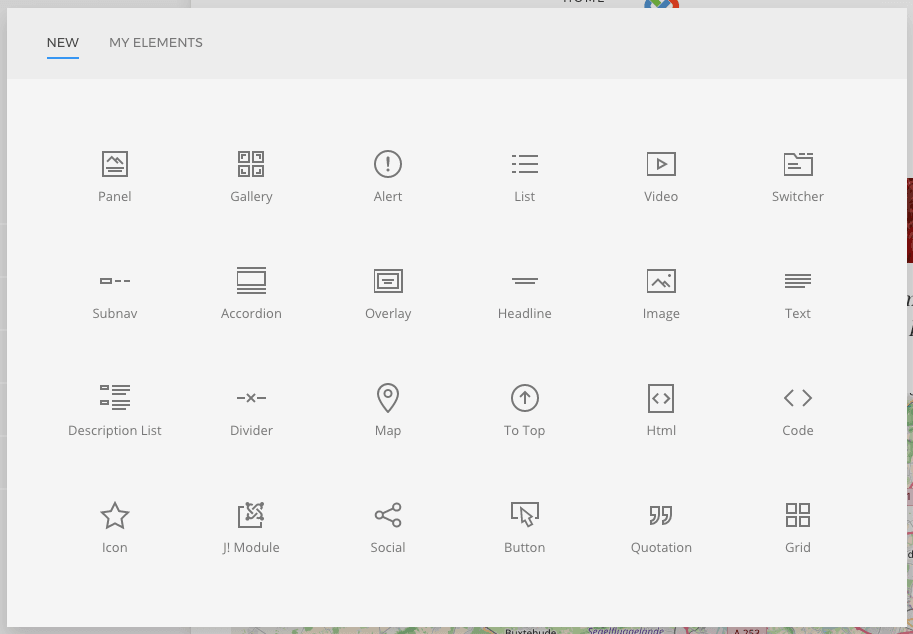
Task: Select the Panel element icon
Action: point(115,164)
